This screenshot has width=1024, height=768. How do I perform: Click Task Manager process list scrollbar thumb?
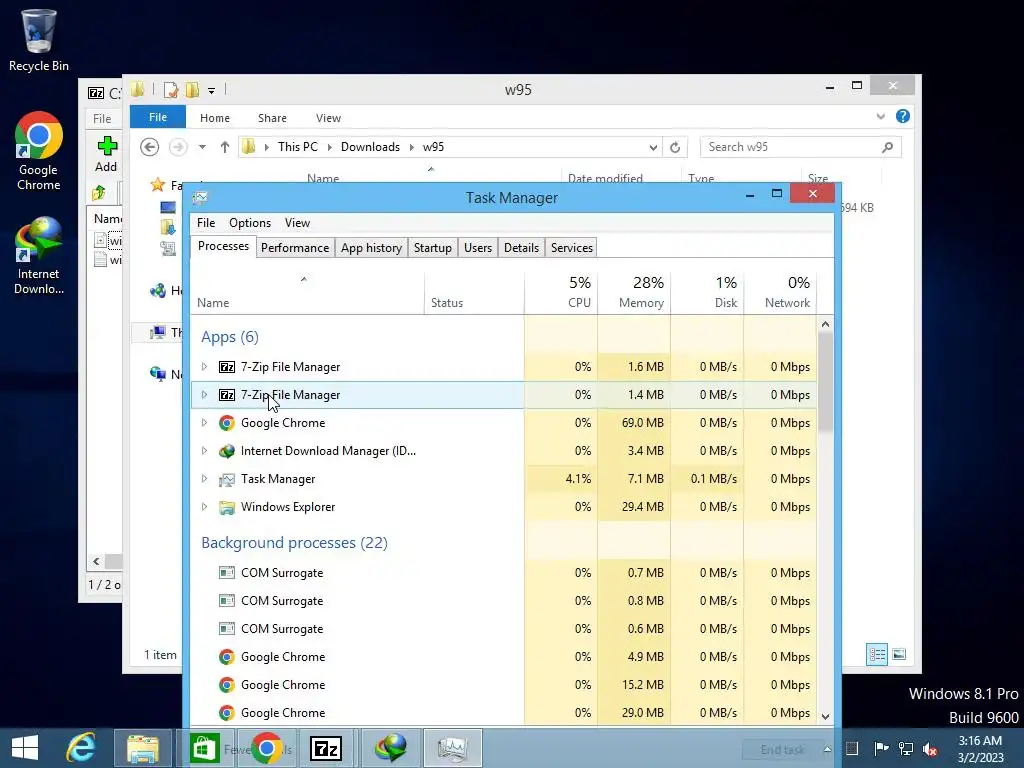[825, 382]
